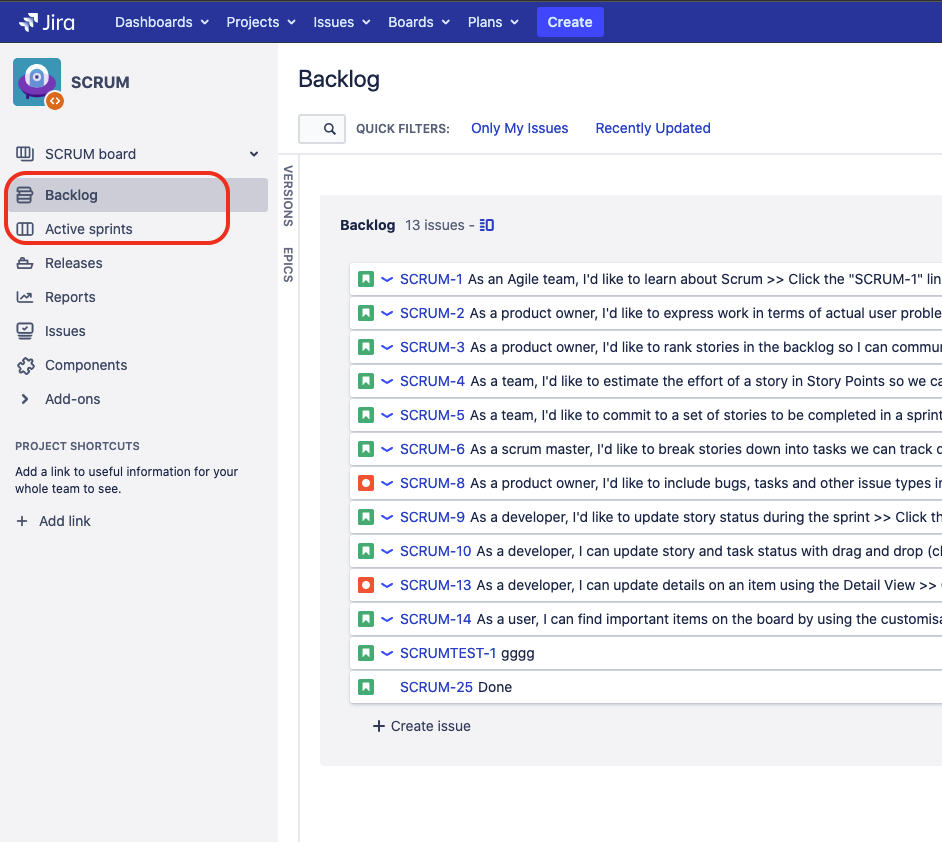Open the SCRUM-8 issue link
This screenshot has width=942, height=842.
[x=432, y=483]
